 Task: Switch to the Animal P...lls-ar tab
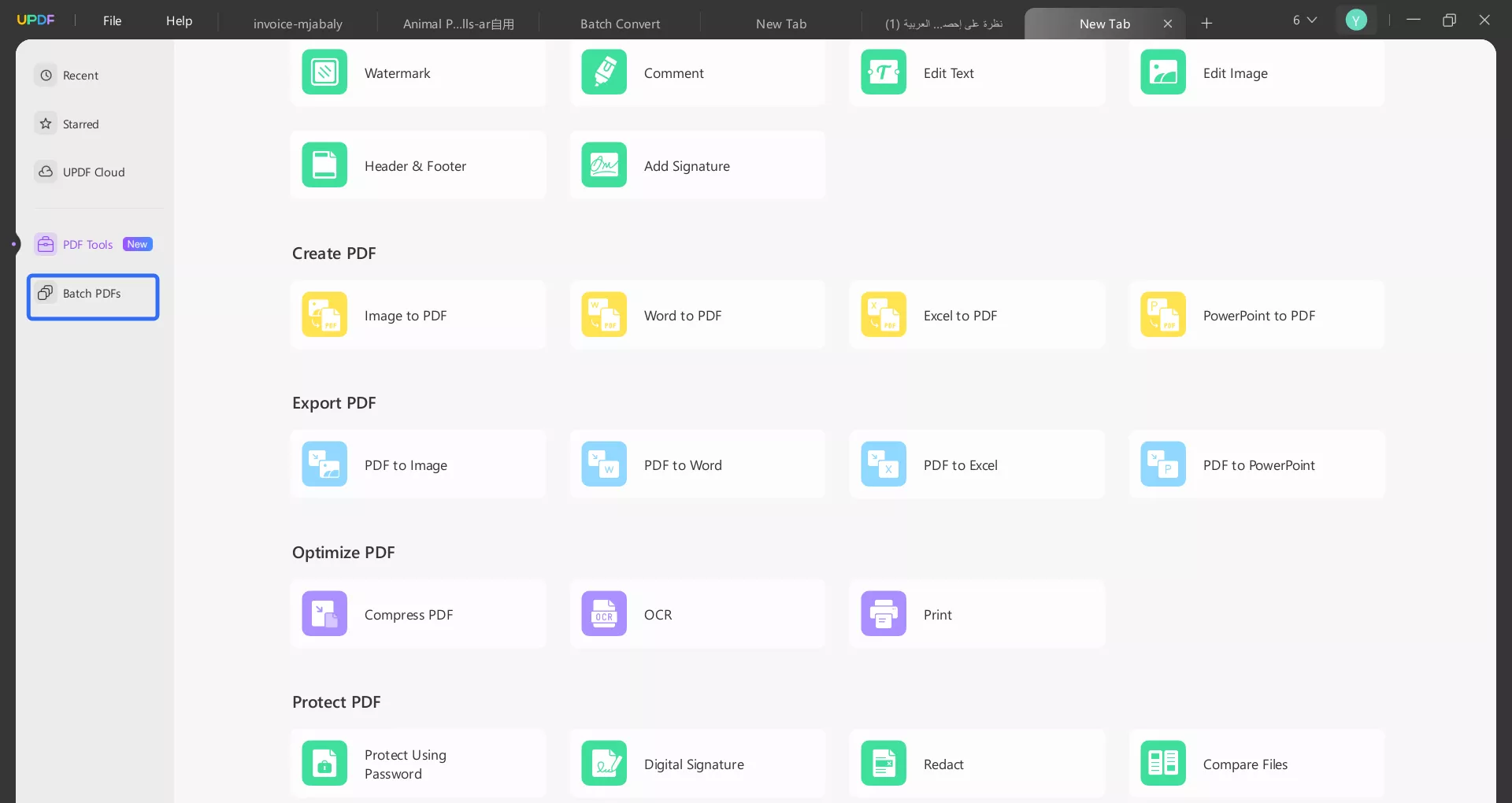[x=458, y=24]
